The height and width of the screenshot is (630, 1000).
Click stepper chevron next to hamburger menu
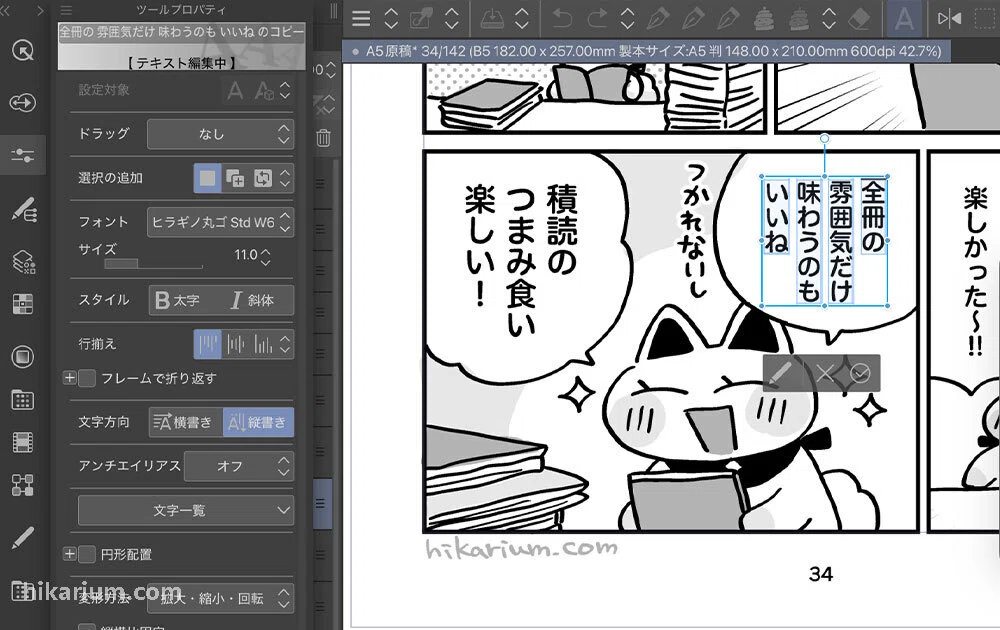coord(391,18)
